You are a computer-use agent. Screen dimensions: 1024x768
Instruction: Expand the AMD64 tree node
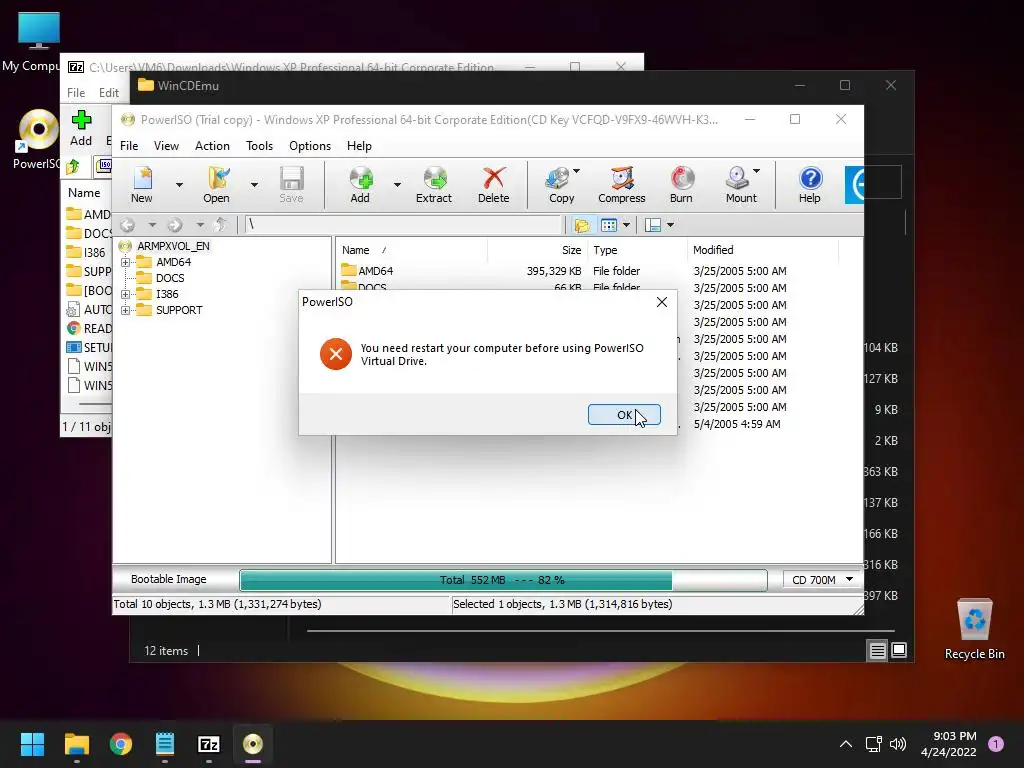[125, 262]
